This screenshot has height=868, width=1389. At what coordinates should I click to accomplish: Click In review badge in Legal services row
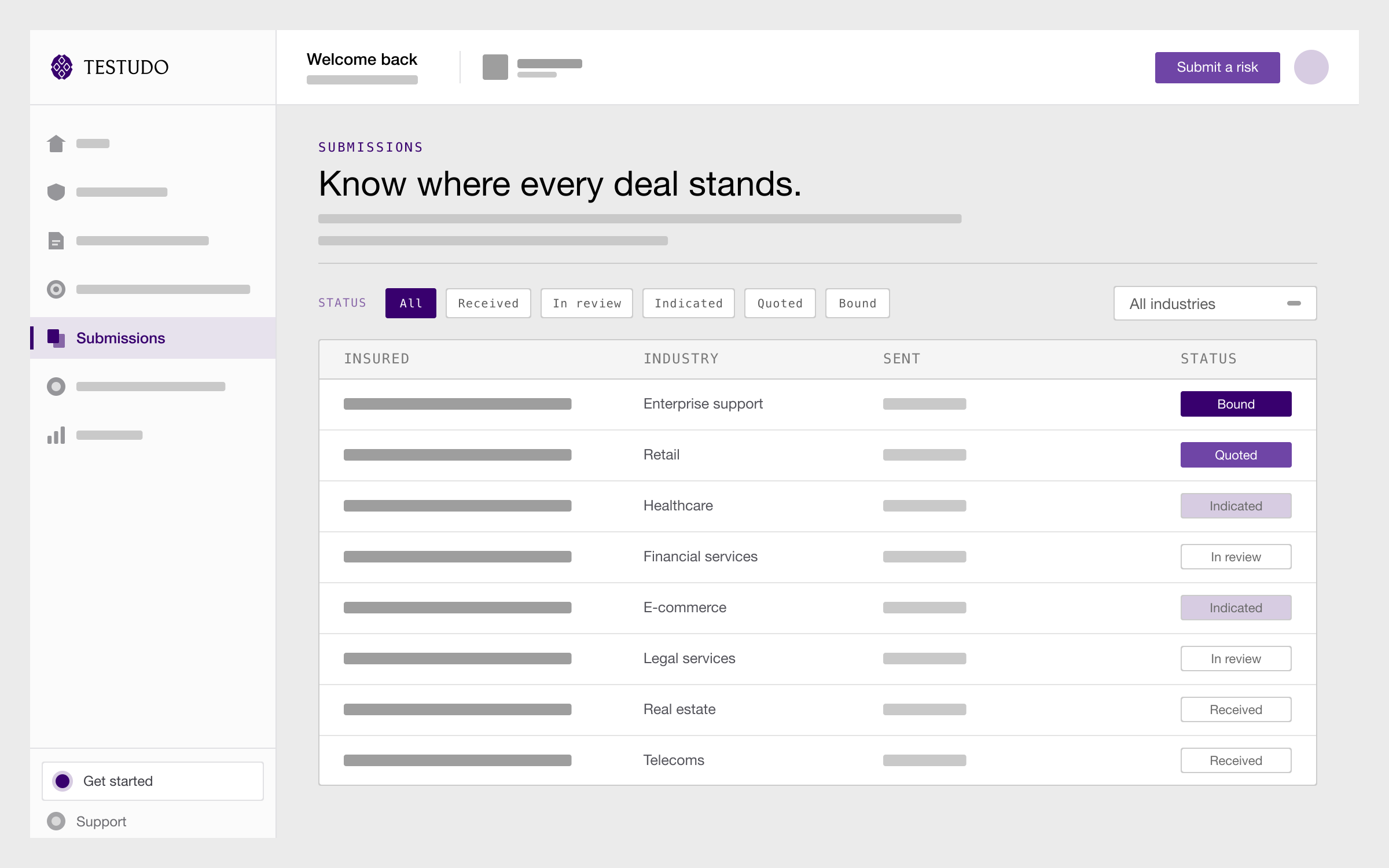point(1236,659)
